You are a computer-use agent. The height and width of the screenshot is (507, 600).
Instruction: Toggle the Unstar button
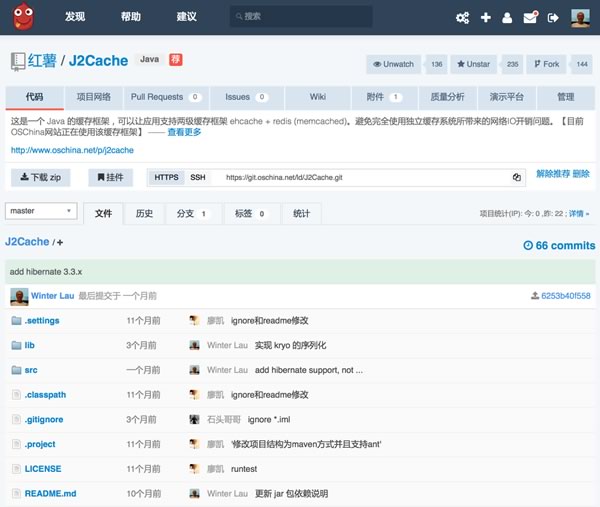coord(473,64)
